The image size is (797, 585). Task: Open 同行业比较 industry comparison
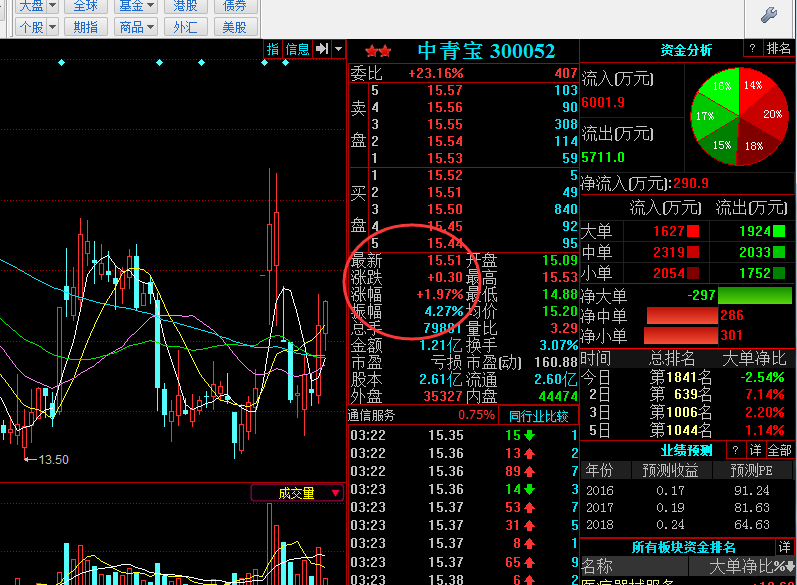[x=538, y=416]
